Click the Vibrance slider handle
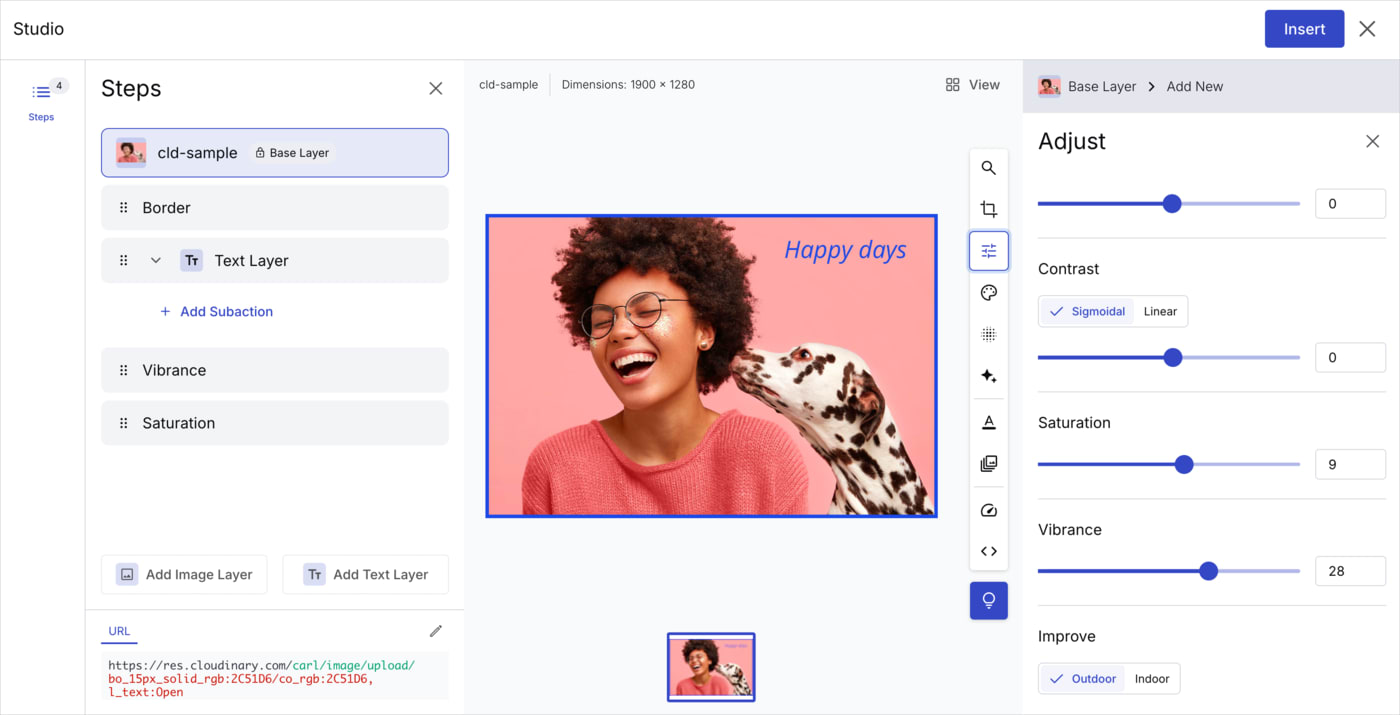 [x=1208, y=571]
